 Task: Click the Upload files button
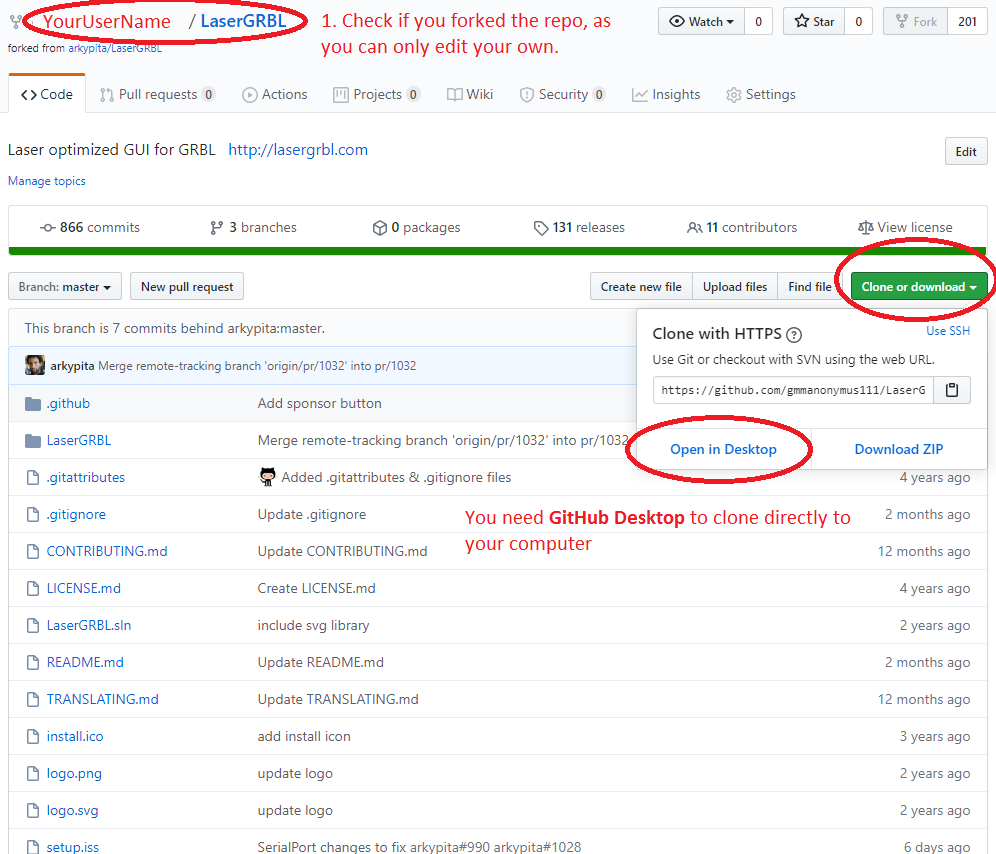coord(735,287)
